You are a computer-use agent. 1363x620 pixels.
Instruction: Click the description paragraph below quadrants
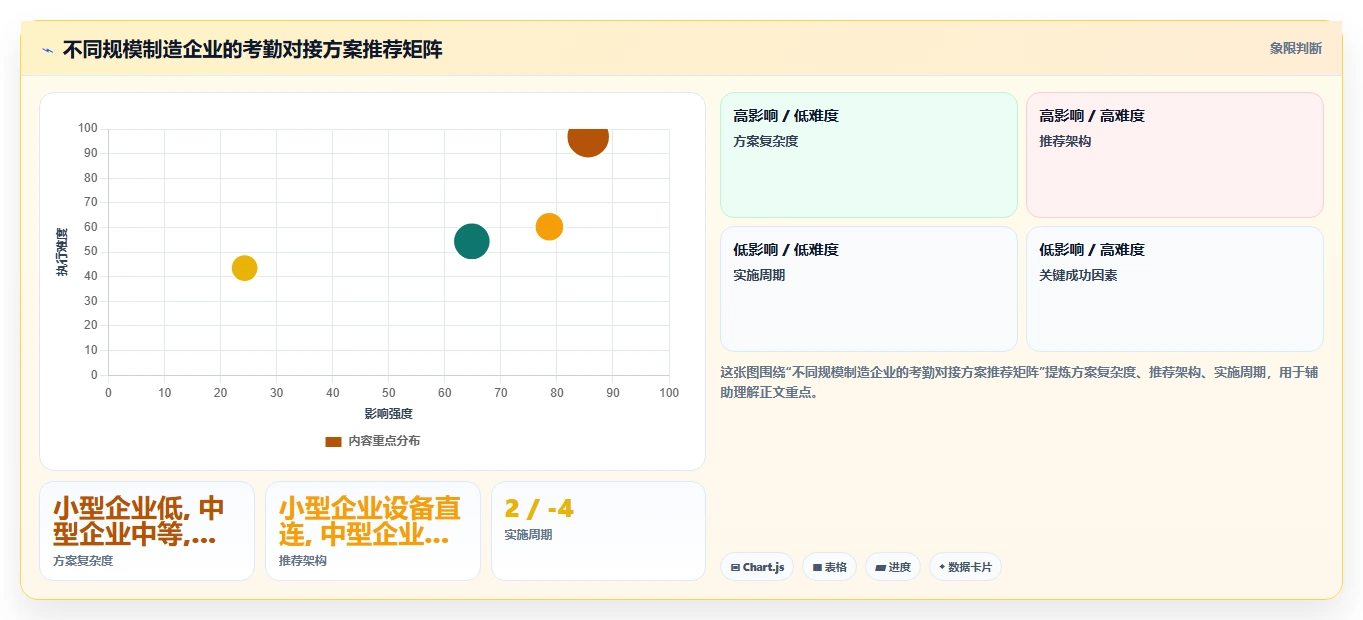(x=1020, y=382)
